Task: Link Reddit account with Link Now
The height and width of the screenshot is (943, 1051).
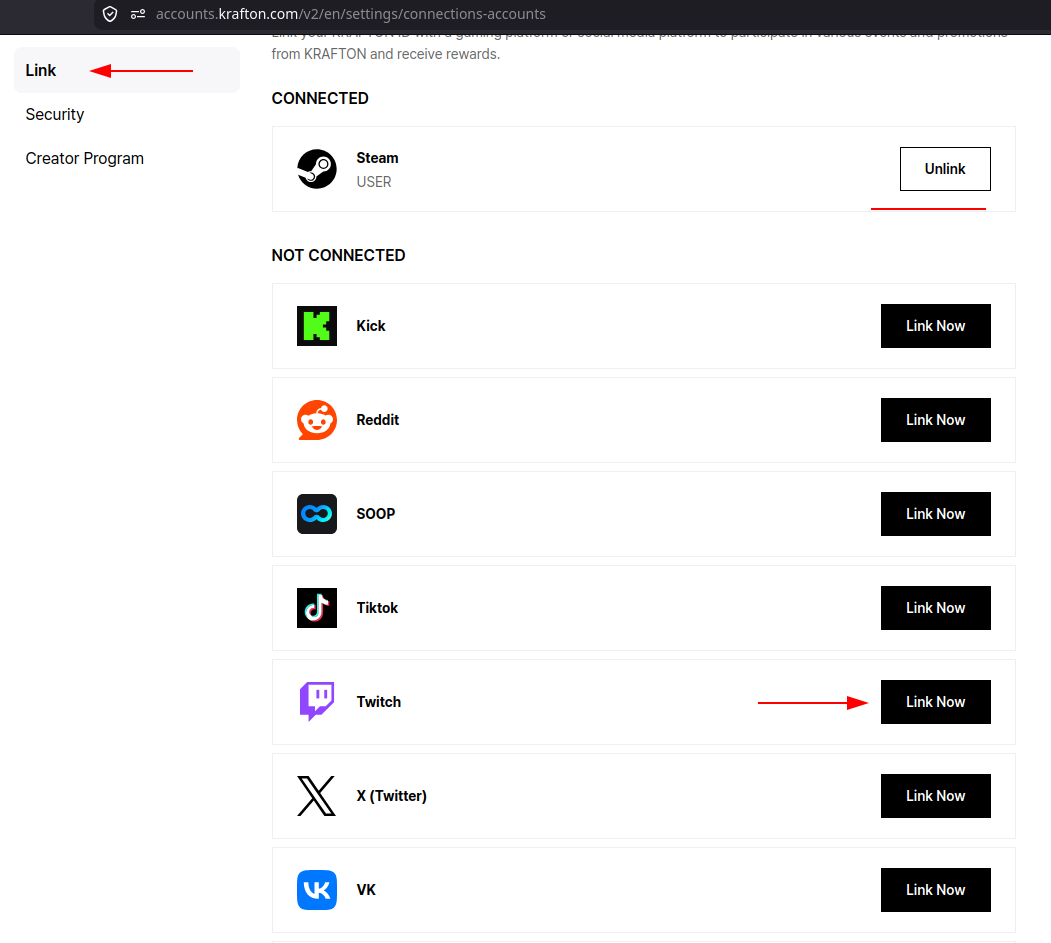Action: (936, 420)
